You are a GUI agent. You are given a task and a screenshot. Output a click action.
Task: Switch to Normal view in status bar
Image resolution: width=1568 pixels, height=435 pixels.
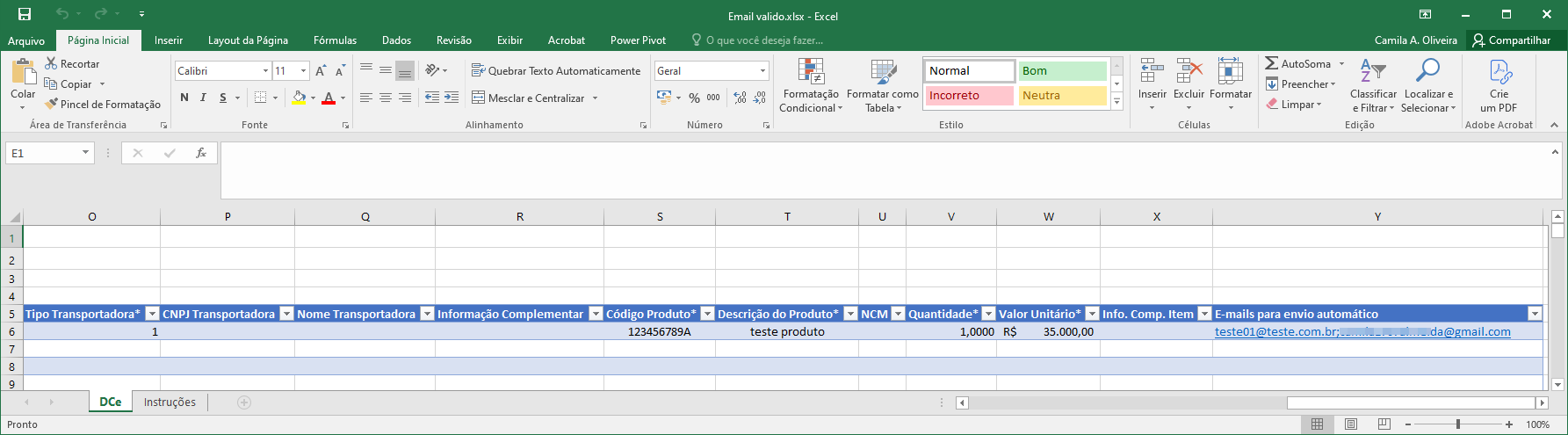1317,424
